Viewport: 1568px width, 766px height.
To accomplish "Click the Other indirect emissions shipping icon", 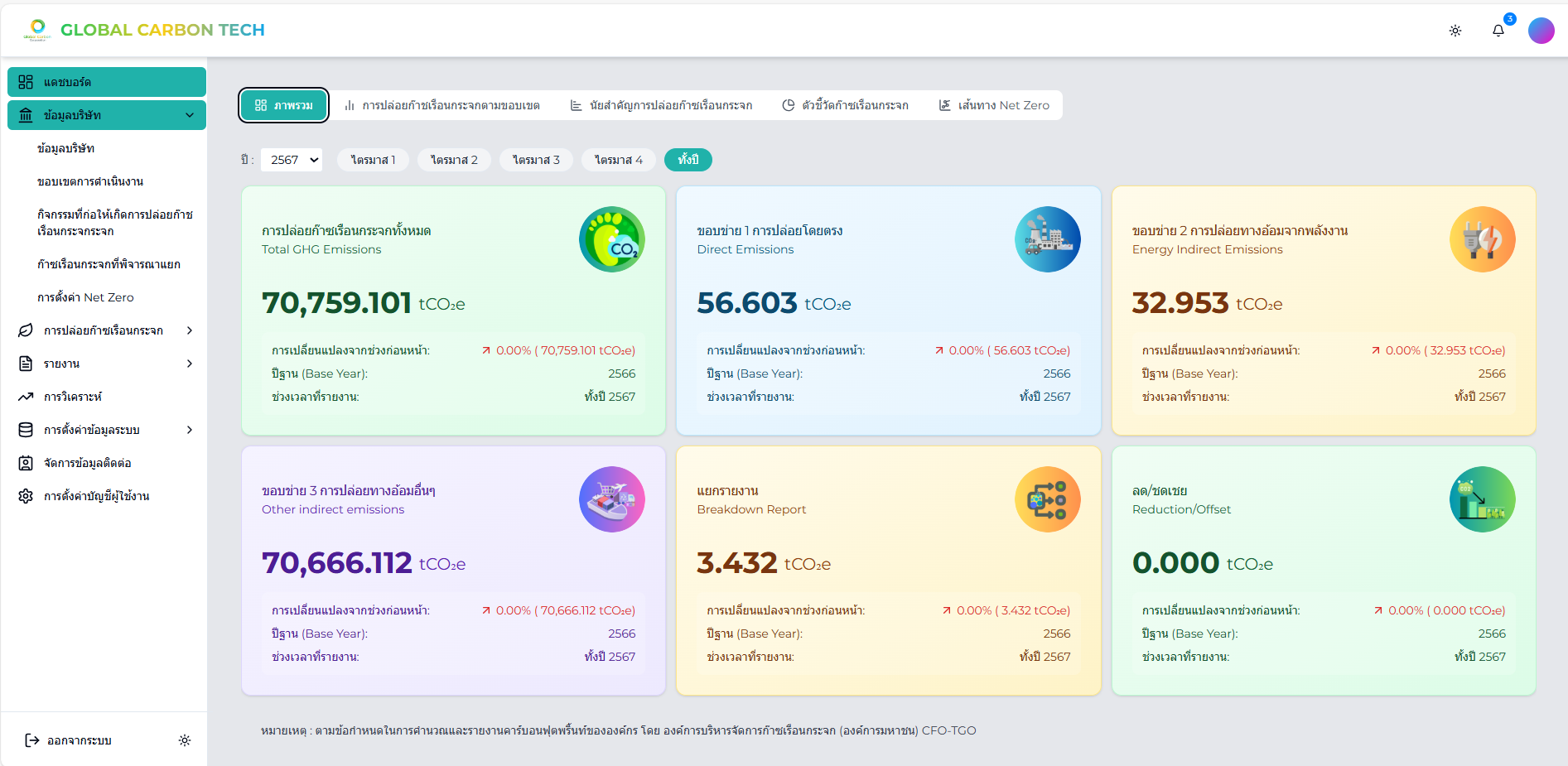I will pos(611,499).
